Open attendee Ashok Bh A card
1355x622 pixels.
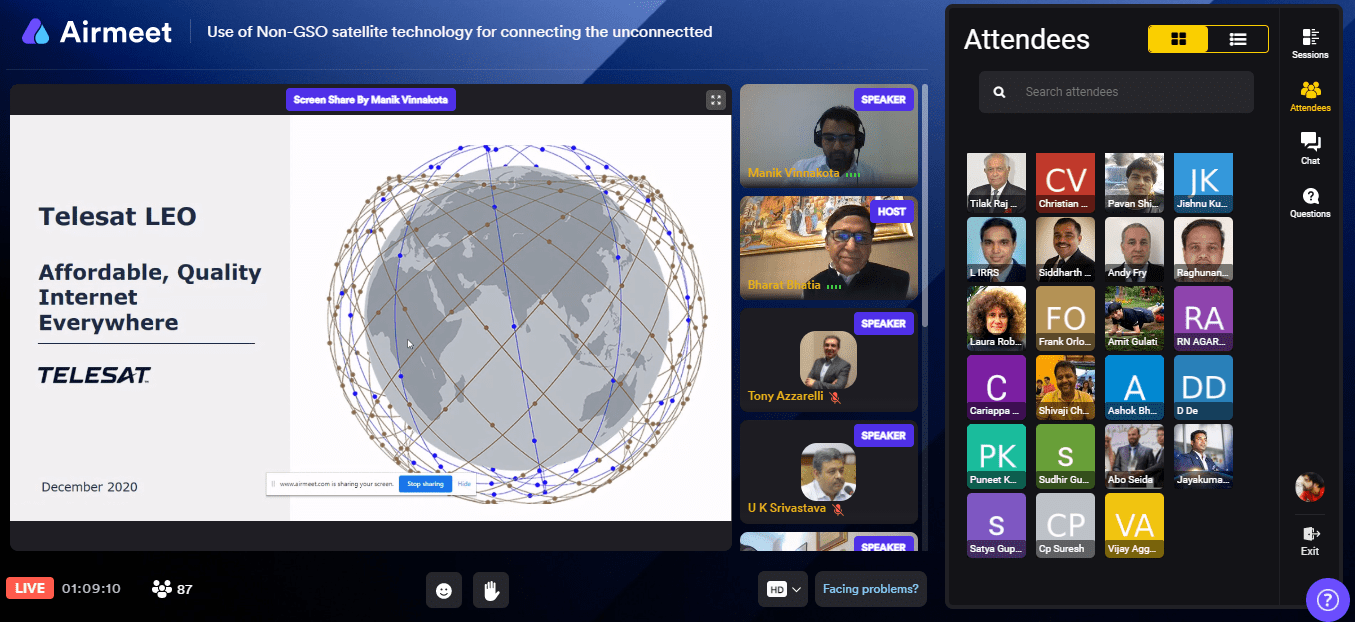tap(1134, 387)
